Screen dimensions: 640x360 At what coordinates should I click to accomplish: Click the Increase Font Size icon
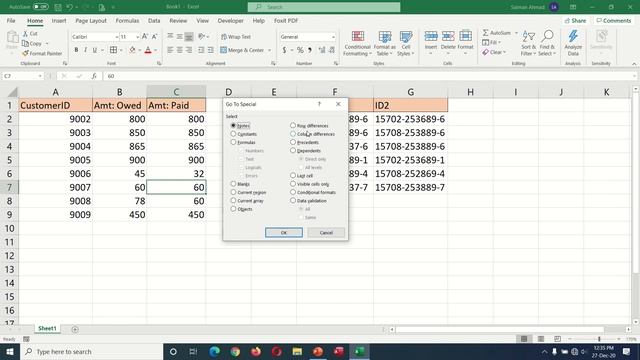pyautogui.click(x=145, y=37)
